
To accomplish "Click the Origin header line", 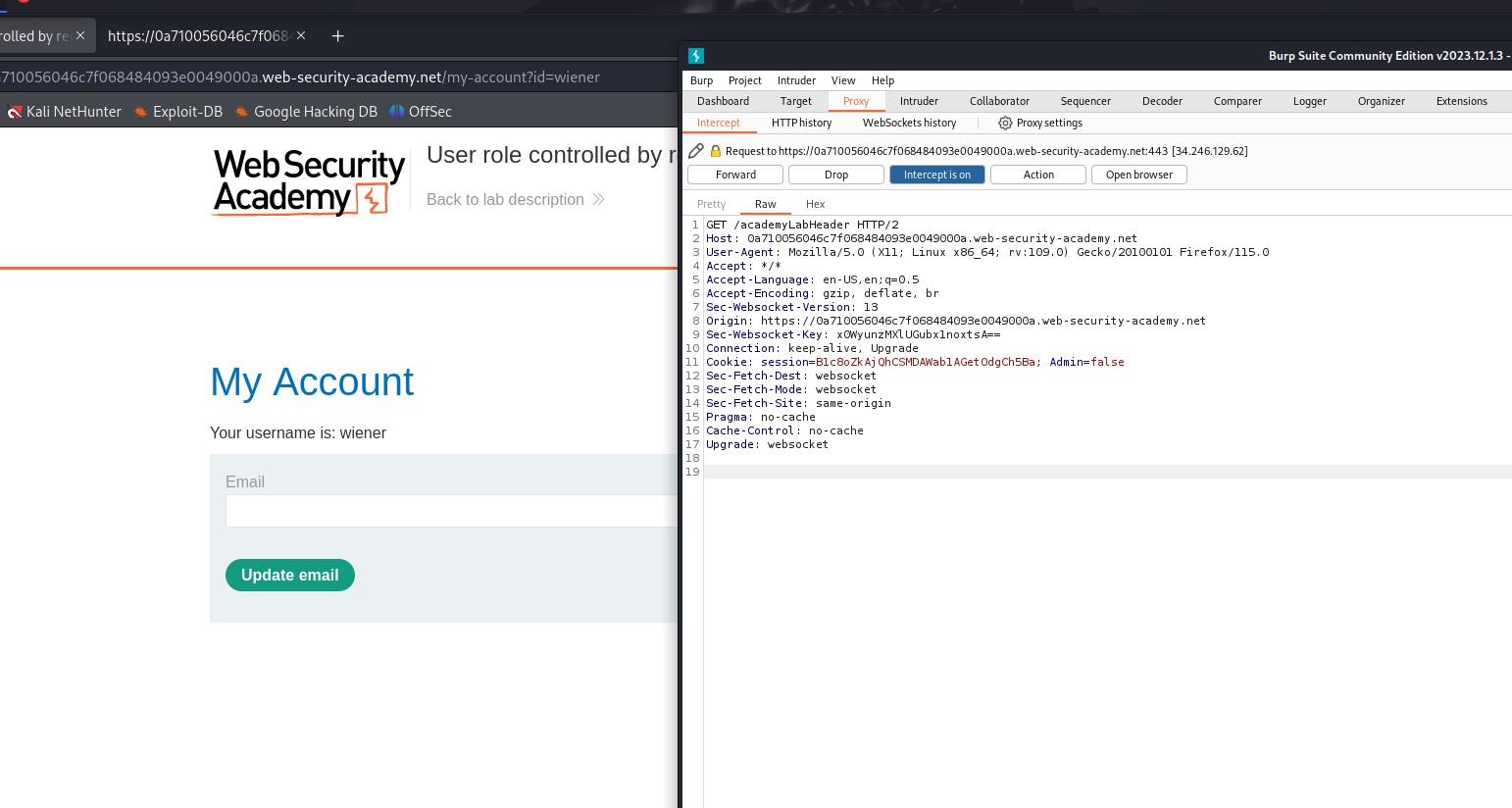I will tap(956, 321).
